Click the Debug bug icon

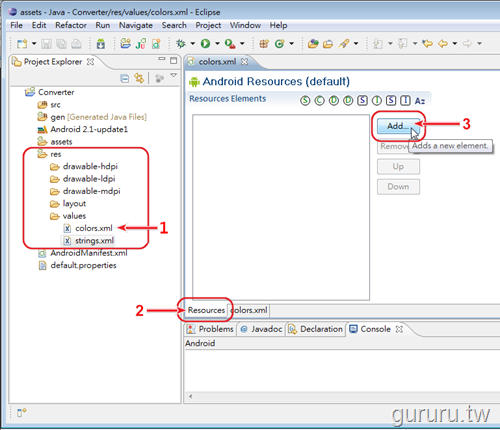[x=181, y=43]
